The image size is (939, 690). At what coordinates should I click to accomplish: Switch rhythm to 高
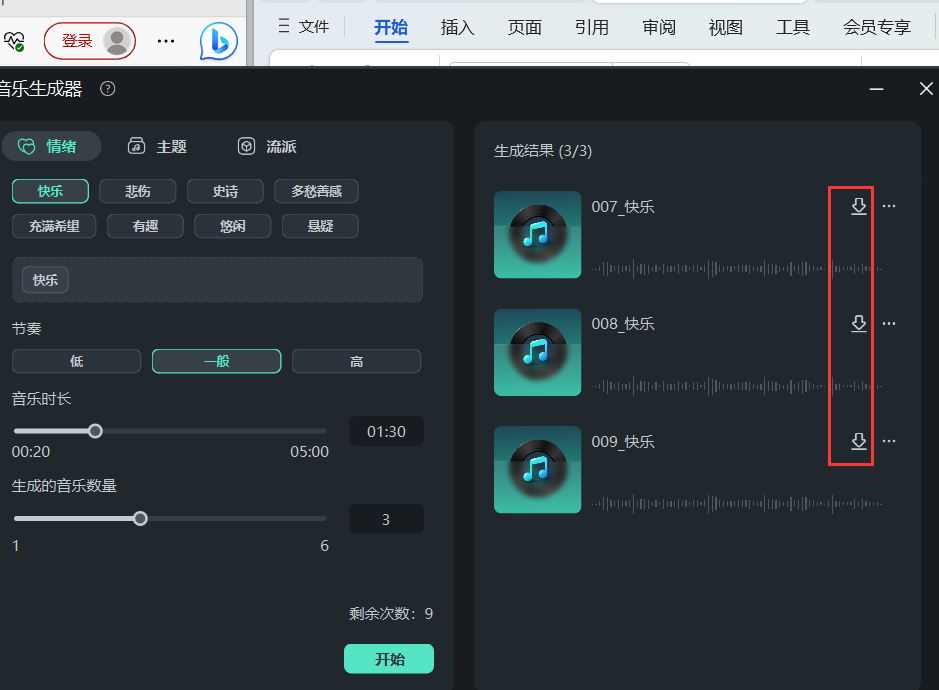coord(356,361)
